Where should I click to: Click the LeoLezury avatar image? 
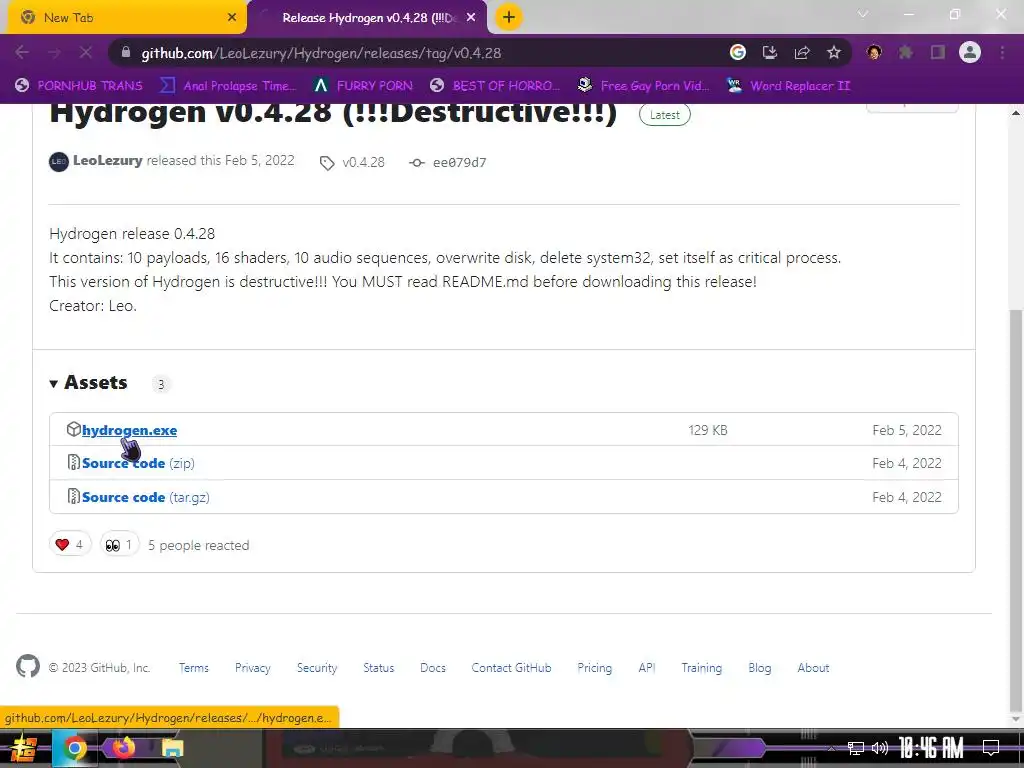point(59,161)
